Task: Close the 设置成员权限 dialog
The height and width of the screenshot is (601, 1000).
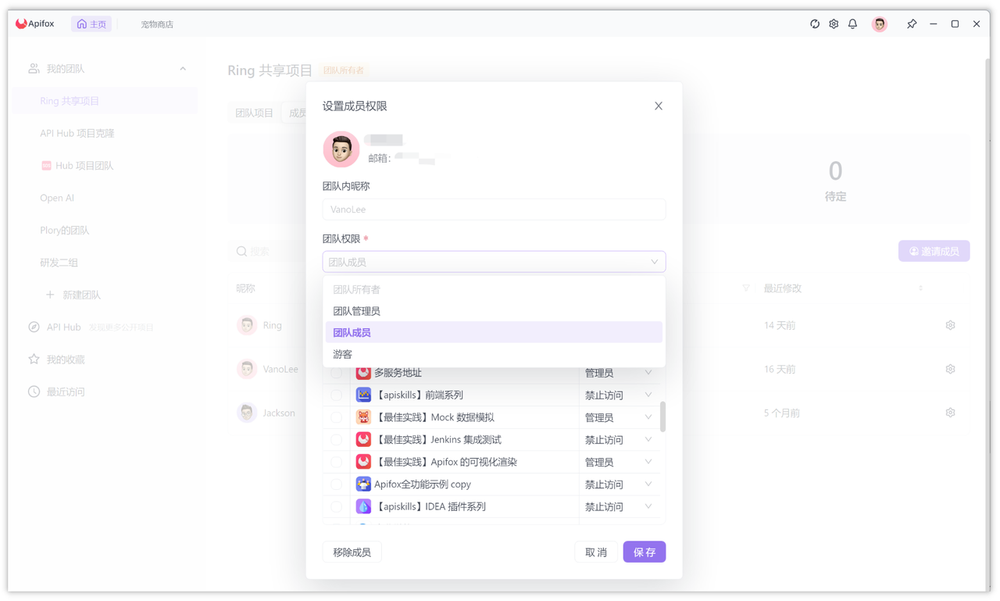Action: (x=658, y=106)
